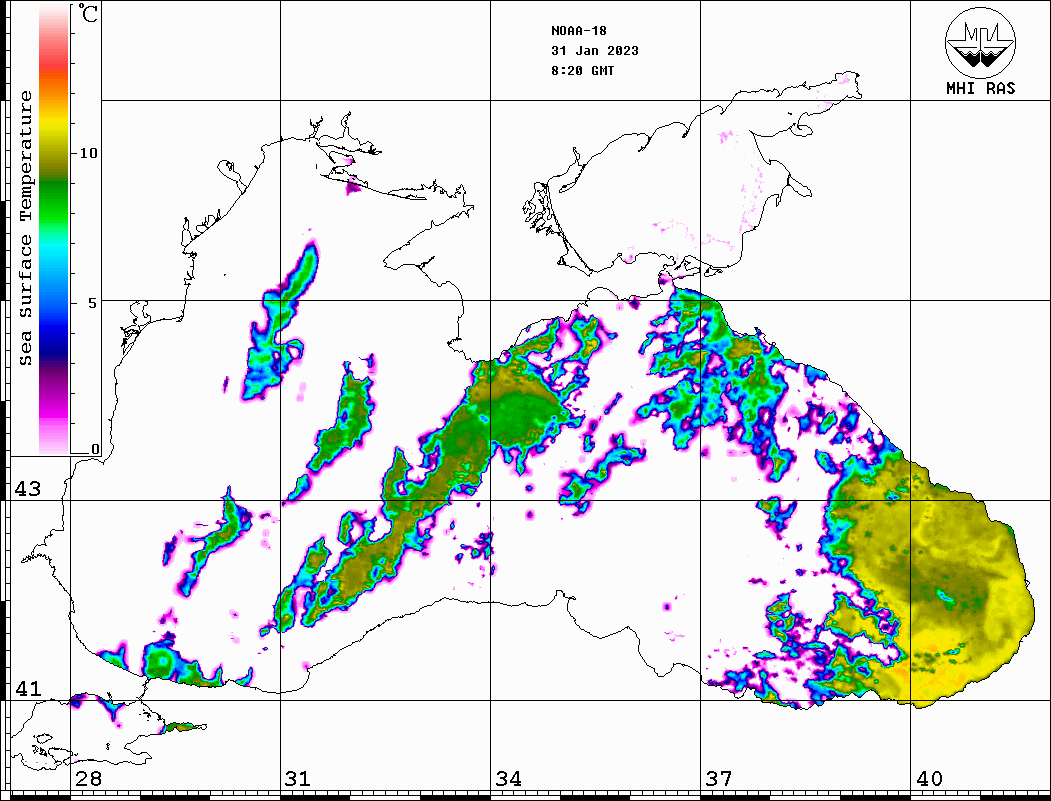Click latitude label "43"
This screenshot has height=801, width=1051.
28,489
